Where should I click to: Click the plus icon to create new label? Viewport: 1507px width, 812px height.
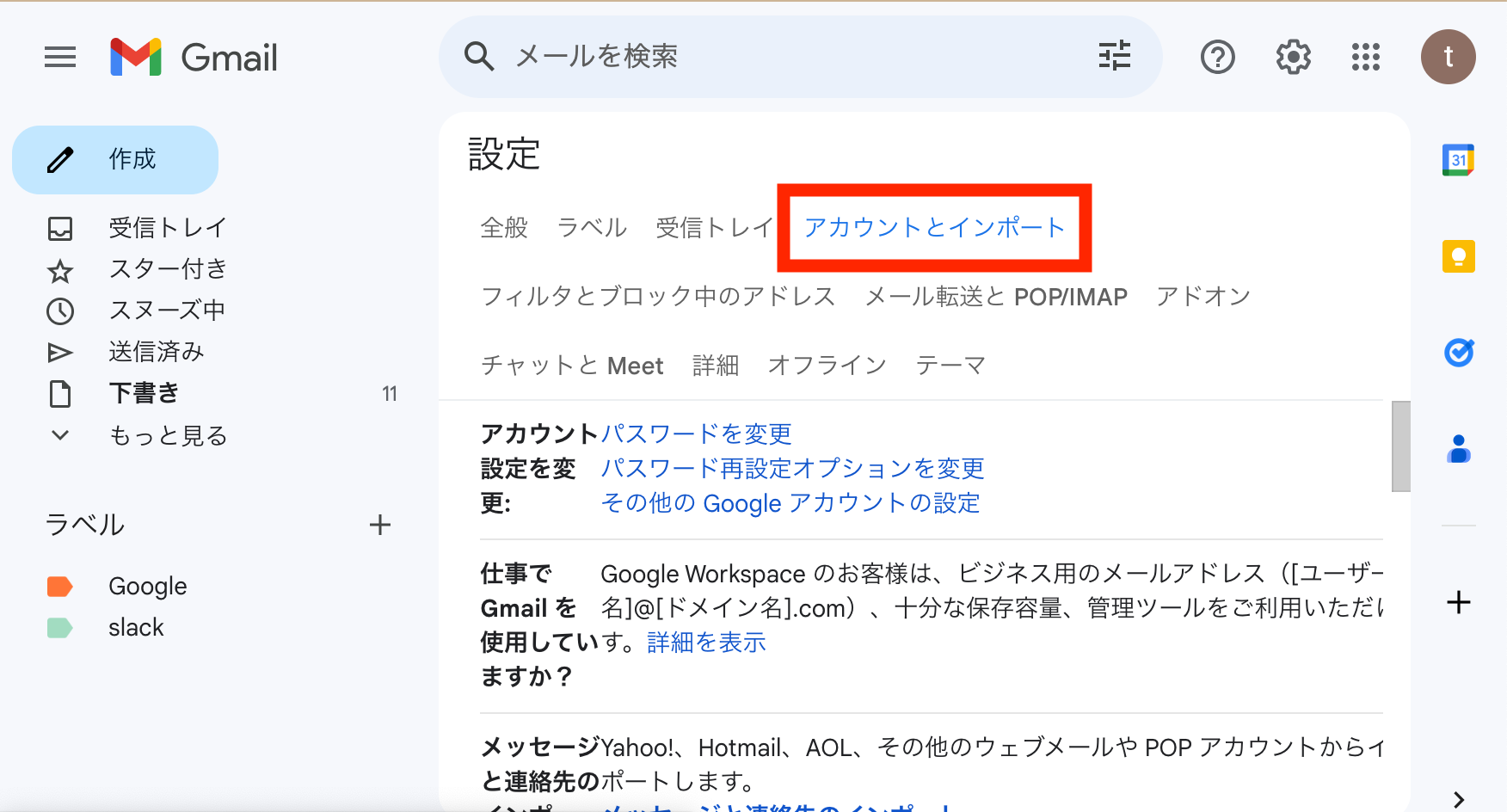point(380,525)
